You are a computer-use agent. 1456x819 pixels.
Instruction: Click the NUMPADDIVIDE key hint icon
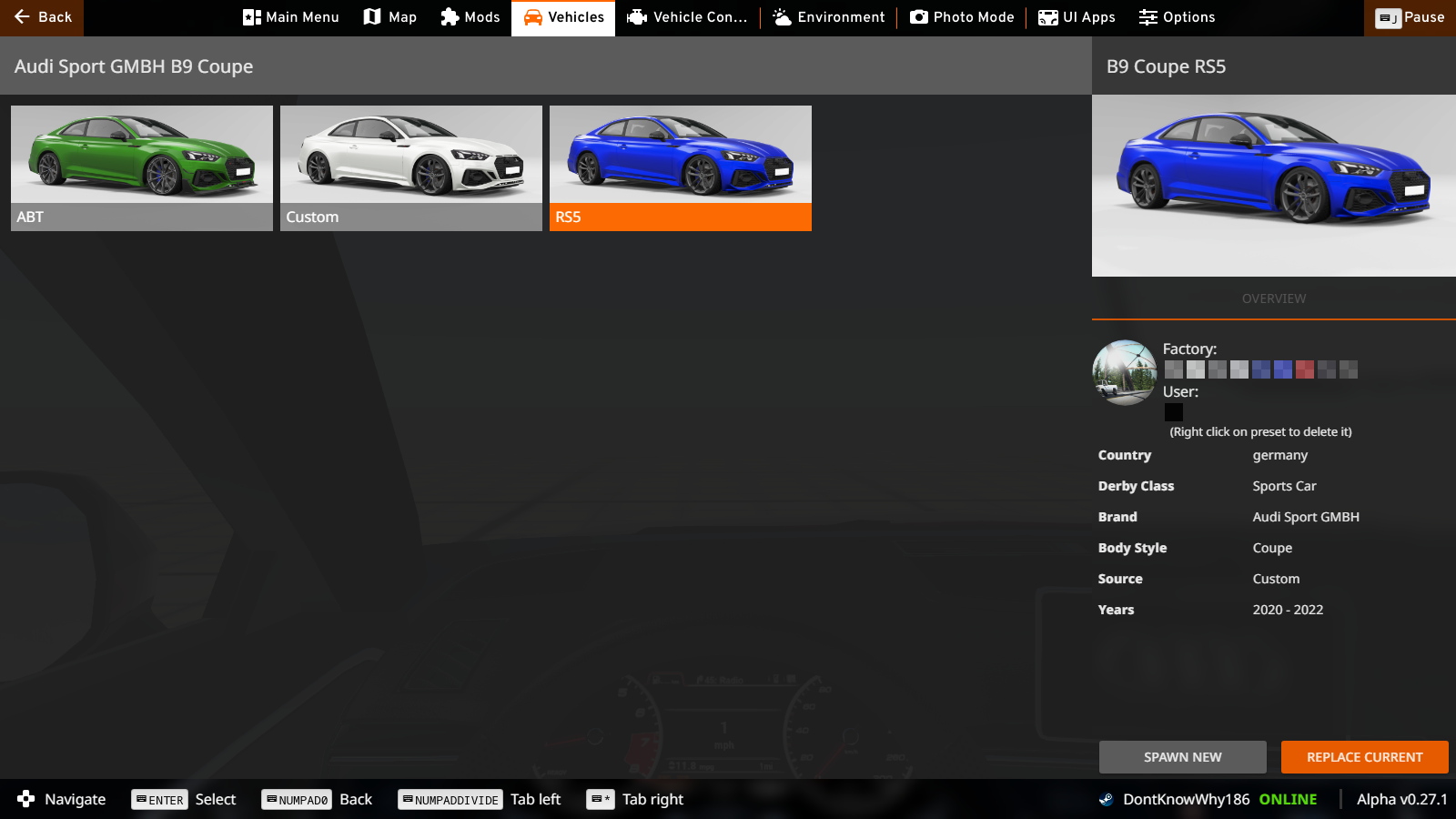(x=450, y=800)
